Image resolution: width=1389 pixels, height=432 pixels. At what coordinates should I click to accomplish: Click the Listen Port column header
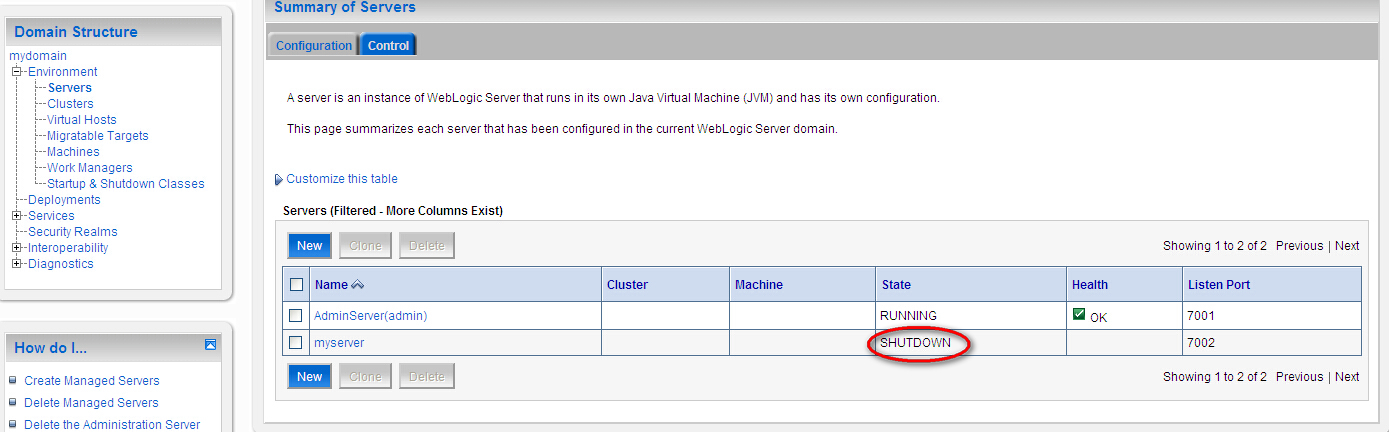(1219, 285)
